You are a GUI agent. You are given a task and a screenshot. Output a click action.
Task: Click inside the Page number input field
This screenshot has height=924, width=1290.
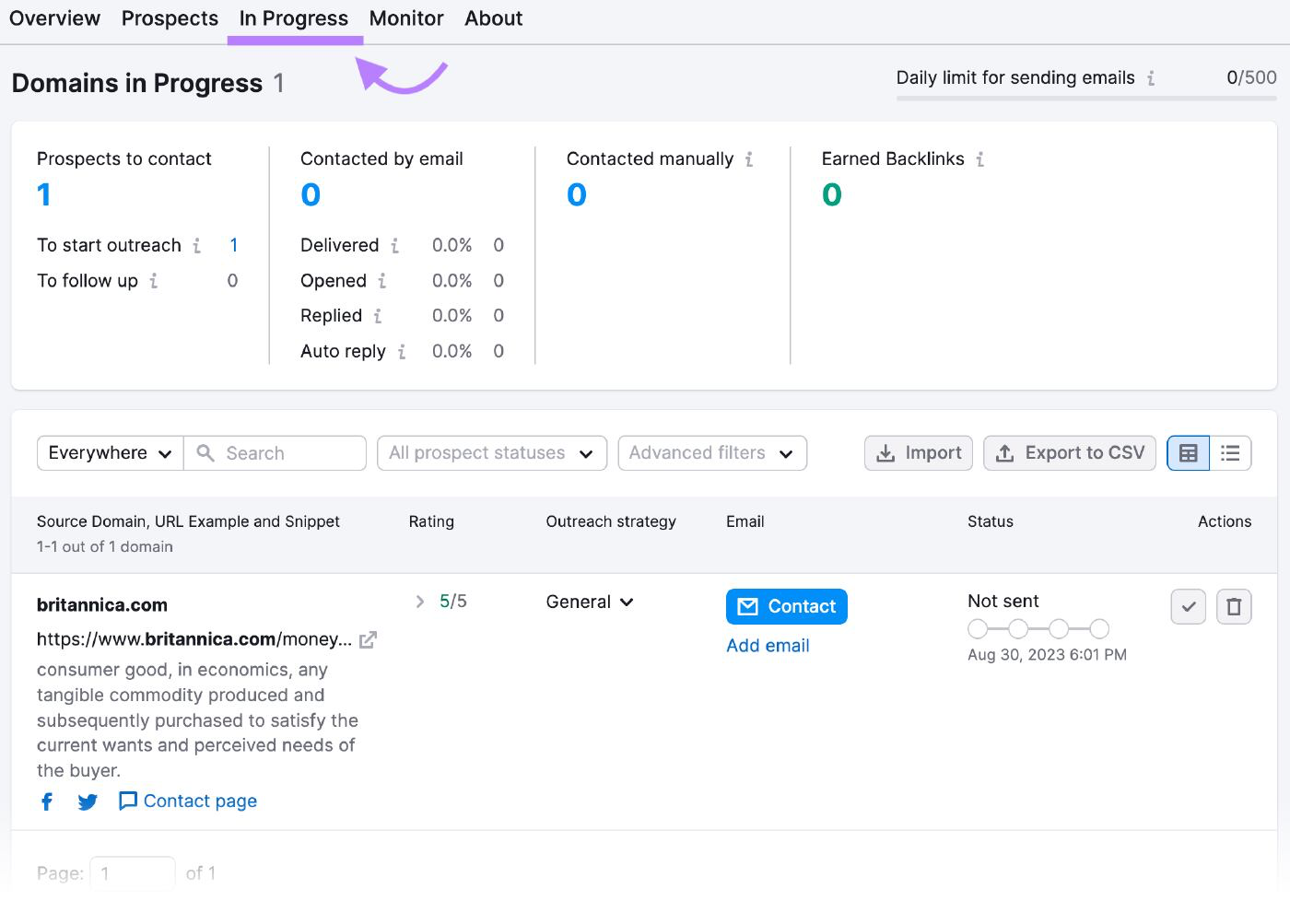(x=132, y=872)
